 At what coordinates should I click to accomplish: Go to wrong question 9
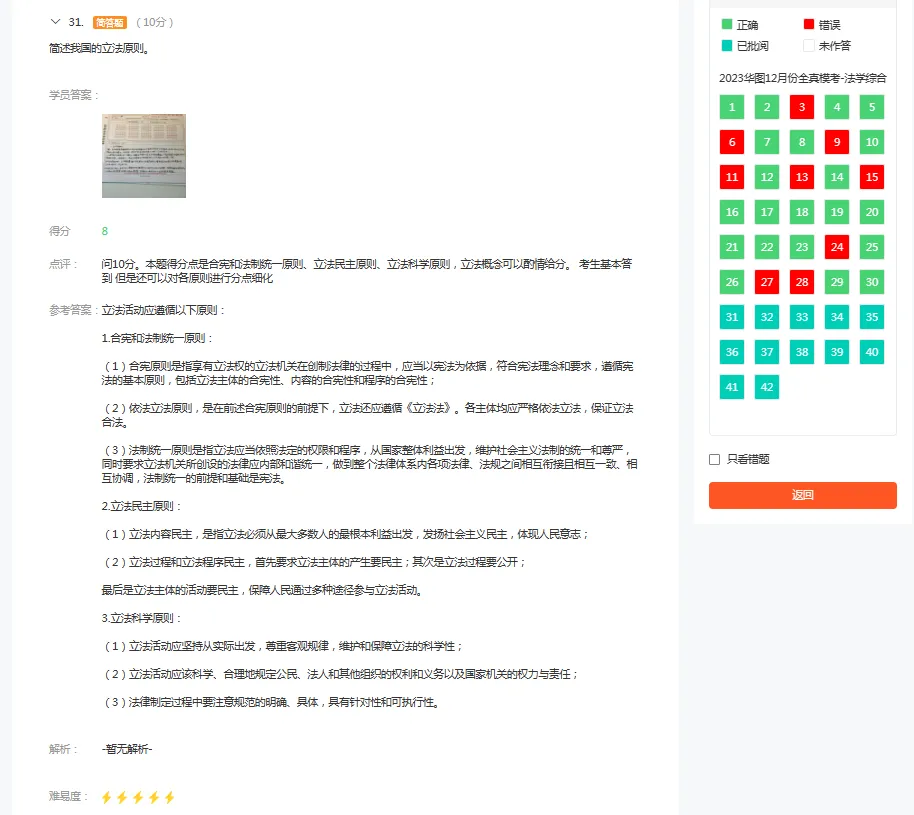click(x=837, y=142)
